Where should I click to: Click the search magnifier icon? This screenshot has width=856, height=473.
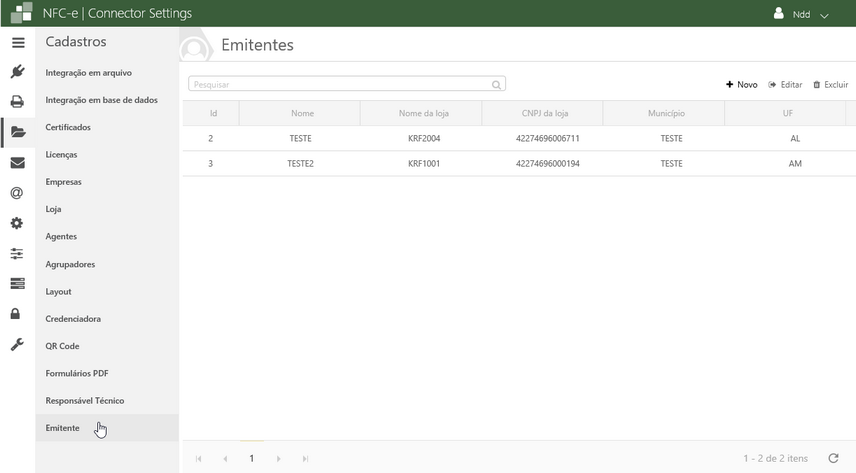(x=496, y=85)
